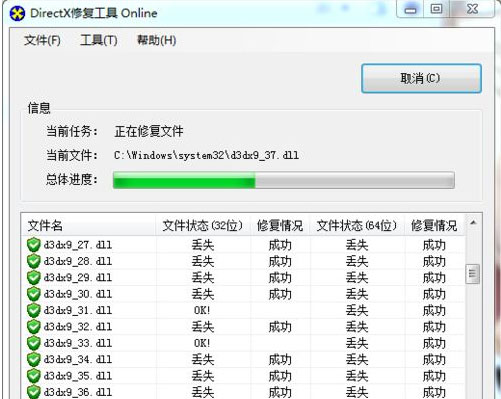Viewport: 501px width, 399px height.
Task: Click the shield icon beside d3dx9_34.dll
Action: [34, 359]
